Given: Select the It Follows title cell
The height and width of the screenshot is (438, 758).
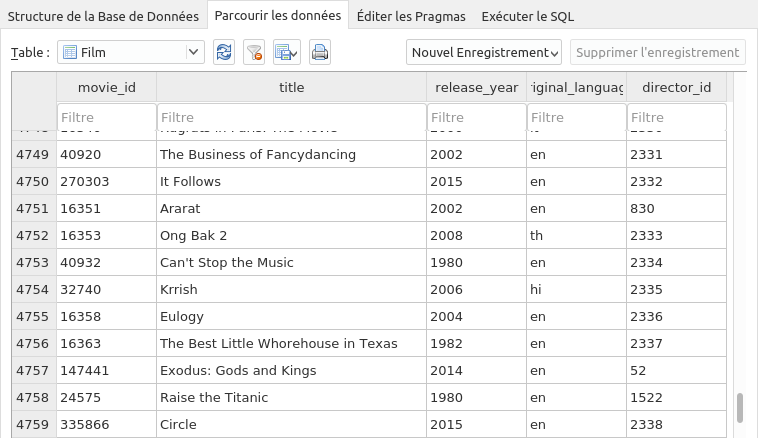Looking at the screenshot, I should (x=292, y=182).
